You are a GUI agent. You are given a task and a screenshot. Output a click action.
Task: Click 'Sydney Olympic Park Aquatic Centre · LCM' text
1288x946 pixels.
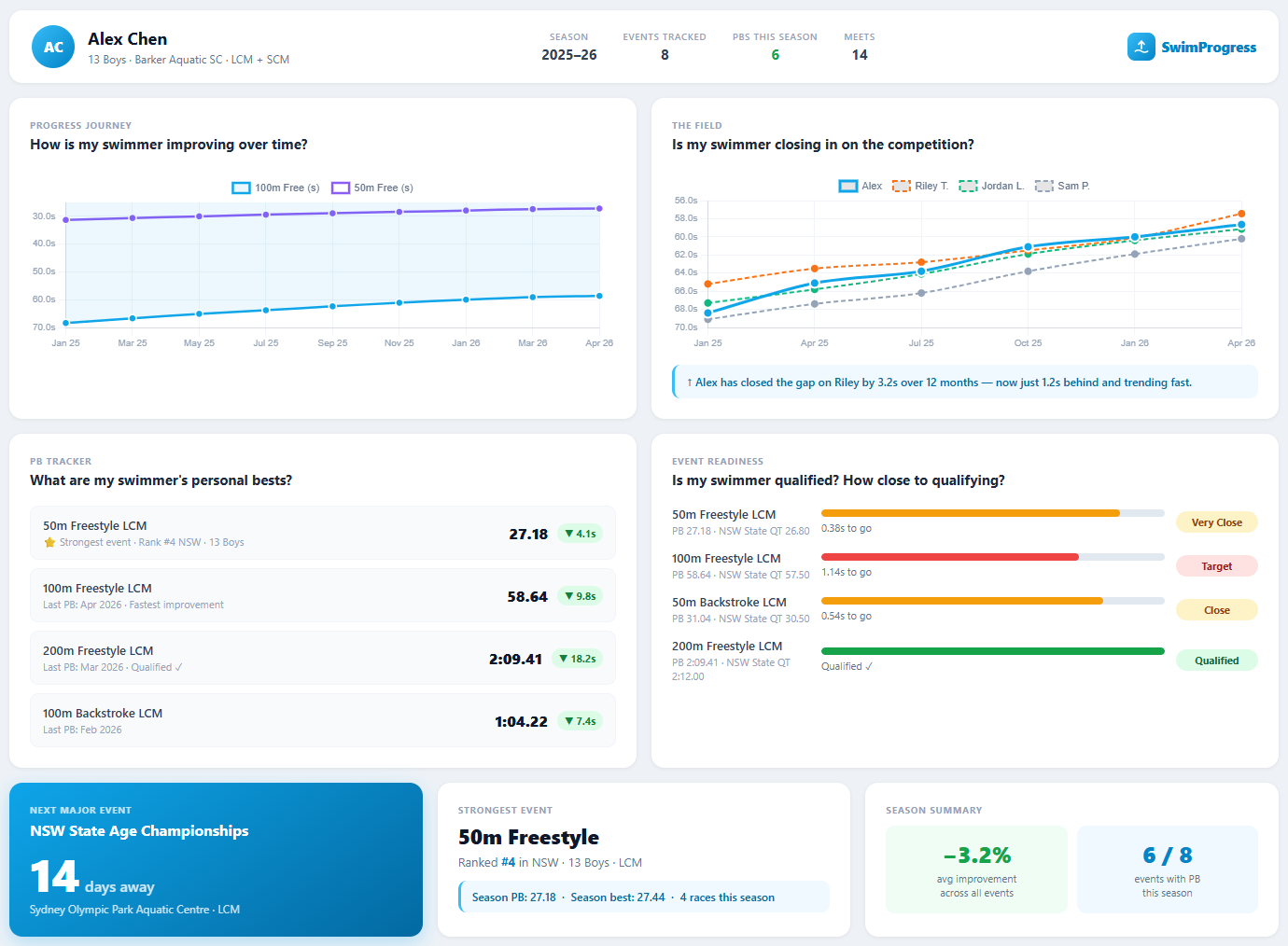click(134, 910)
